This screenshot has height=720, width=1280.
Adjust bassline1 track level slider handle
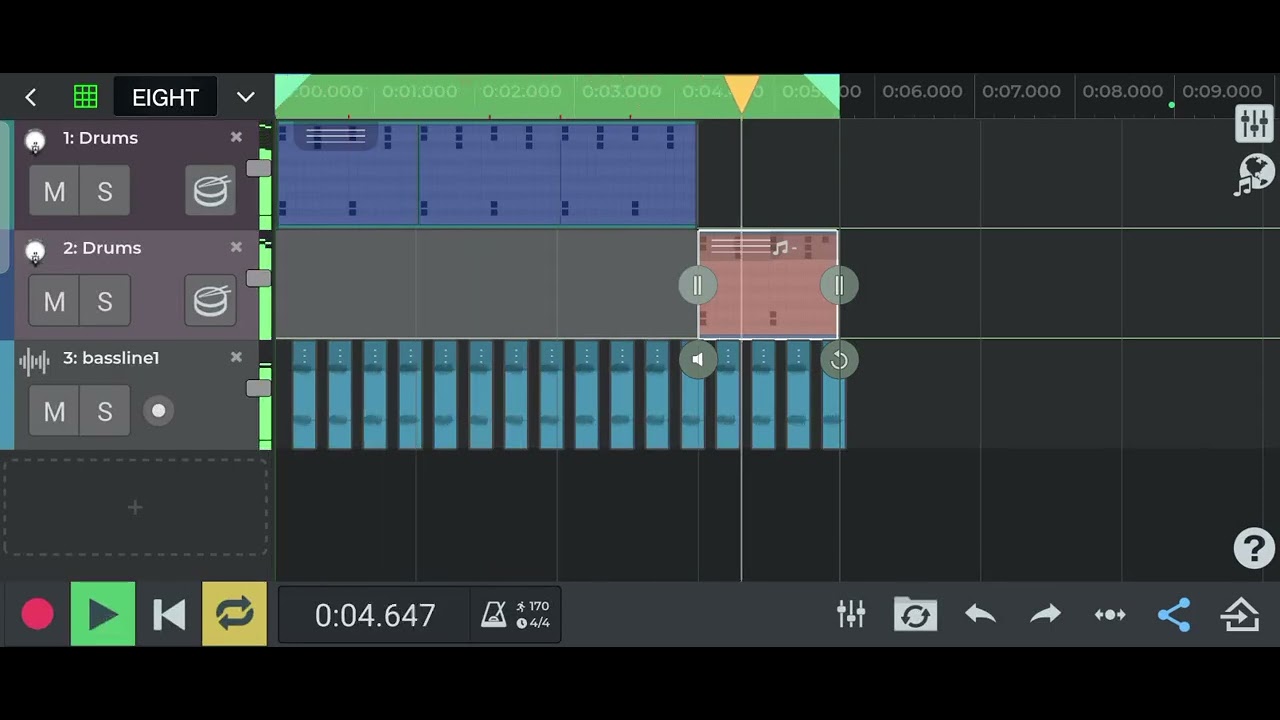click(258, 388)
